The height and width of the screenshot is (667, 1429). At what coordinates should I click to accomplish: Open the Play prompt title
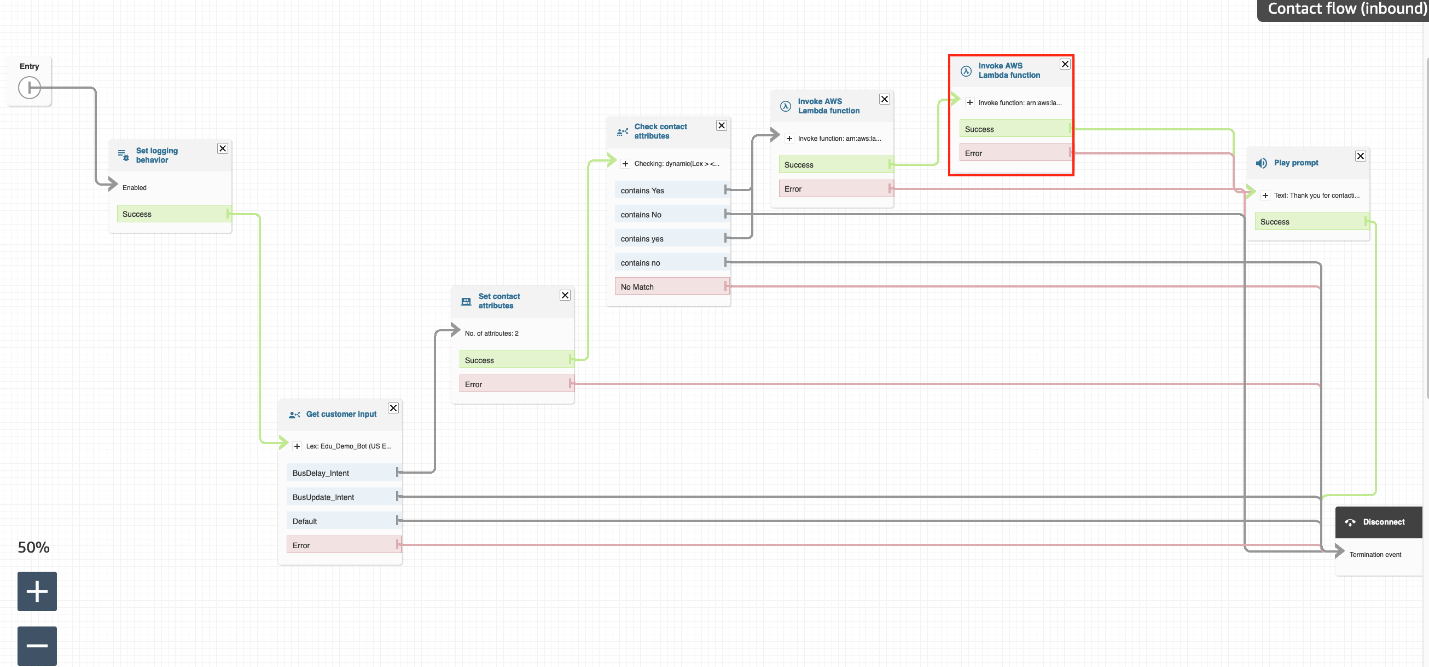[1296, 162]
